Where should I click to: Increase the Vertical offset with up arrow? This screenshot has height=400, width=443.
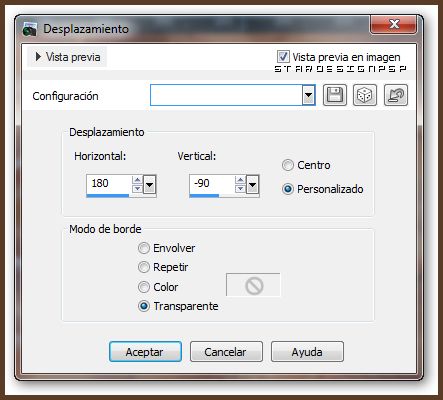pos(240,180)
